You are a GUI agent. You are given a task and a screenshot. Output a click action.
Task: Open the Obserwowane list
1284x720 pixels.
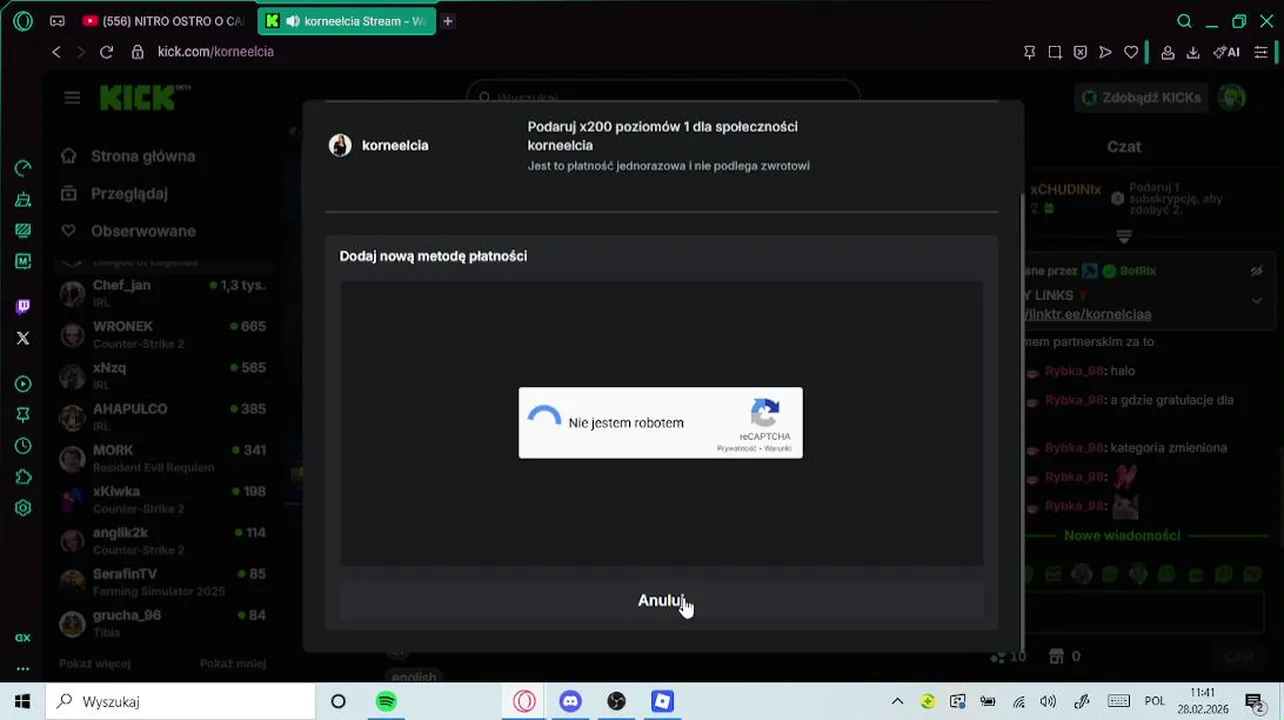click(x=129, y=231)
